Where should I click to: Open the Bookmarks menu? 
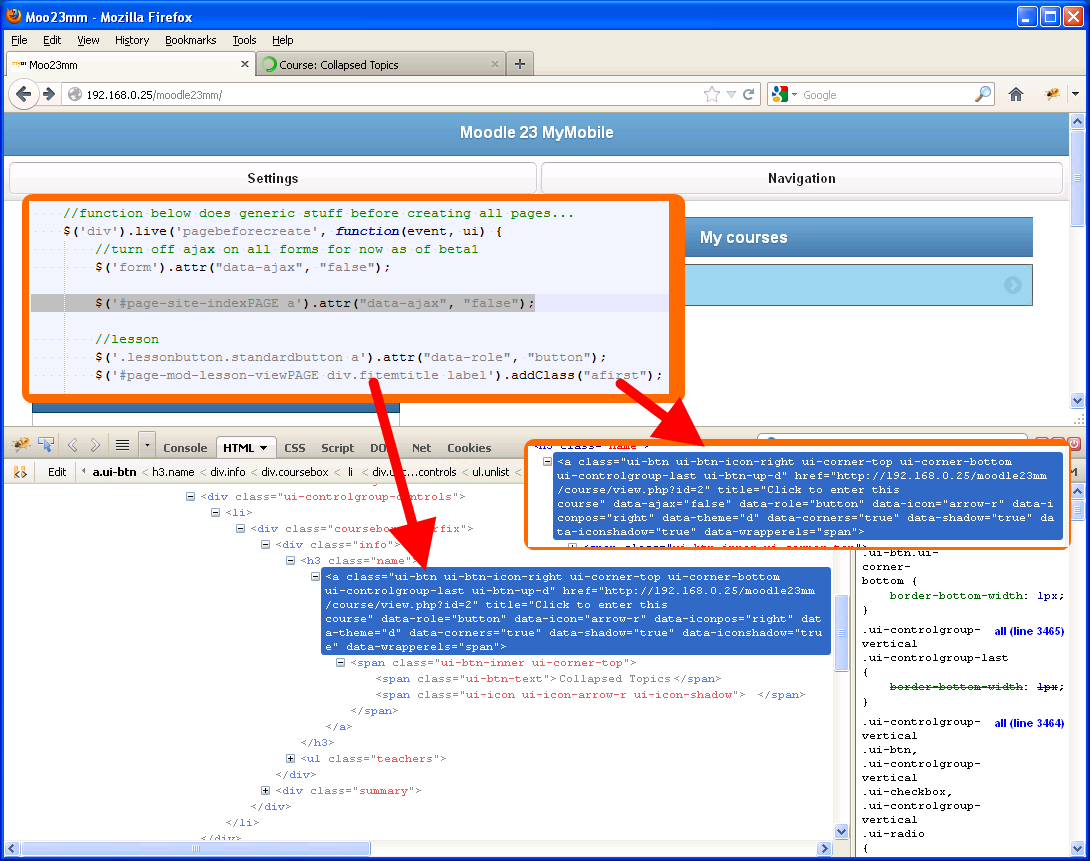pyautogui.click(x=190, y=40)
